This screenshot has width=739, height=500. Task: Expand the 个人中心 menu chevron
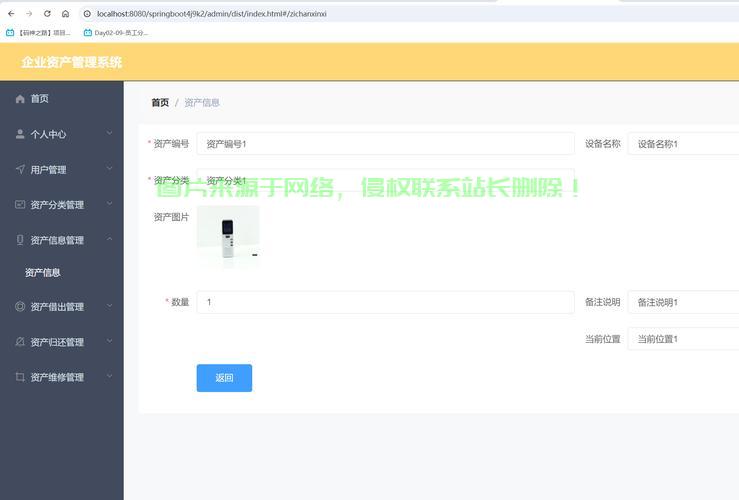109,133
